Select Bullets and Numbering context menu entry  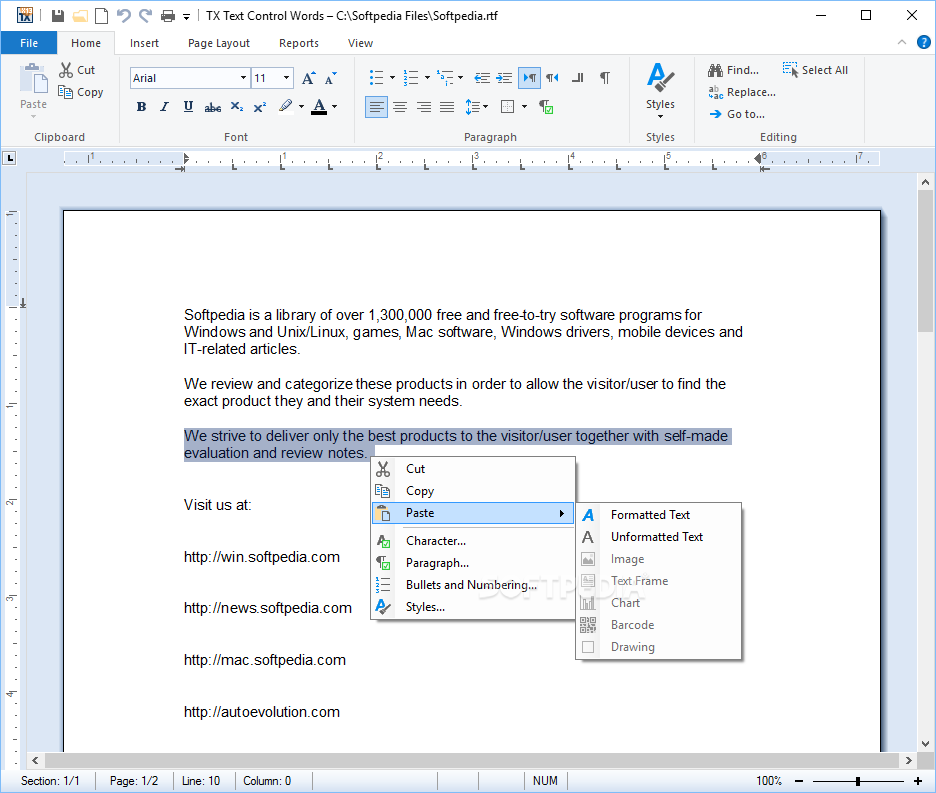pos(472,585)
